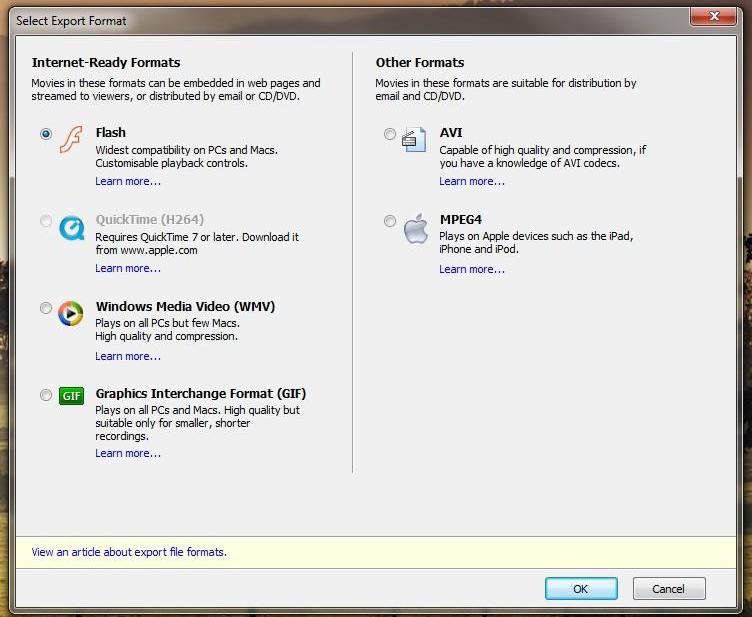Click the Windows Media Player icon

pyautogui.click(x=70, y=314)
